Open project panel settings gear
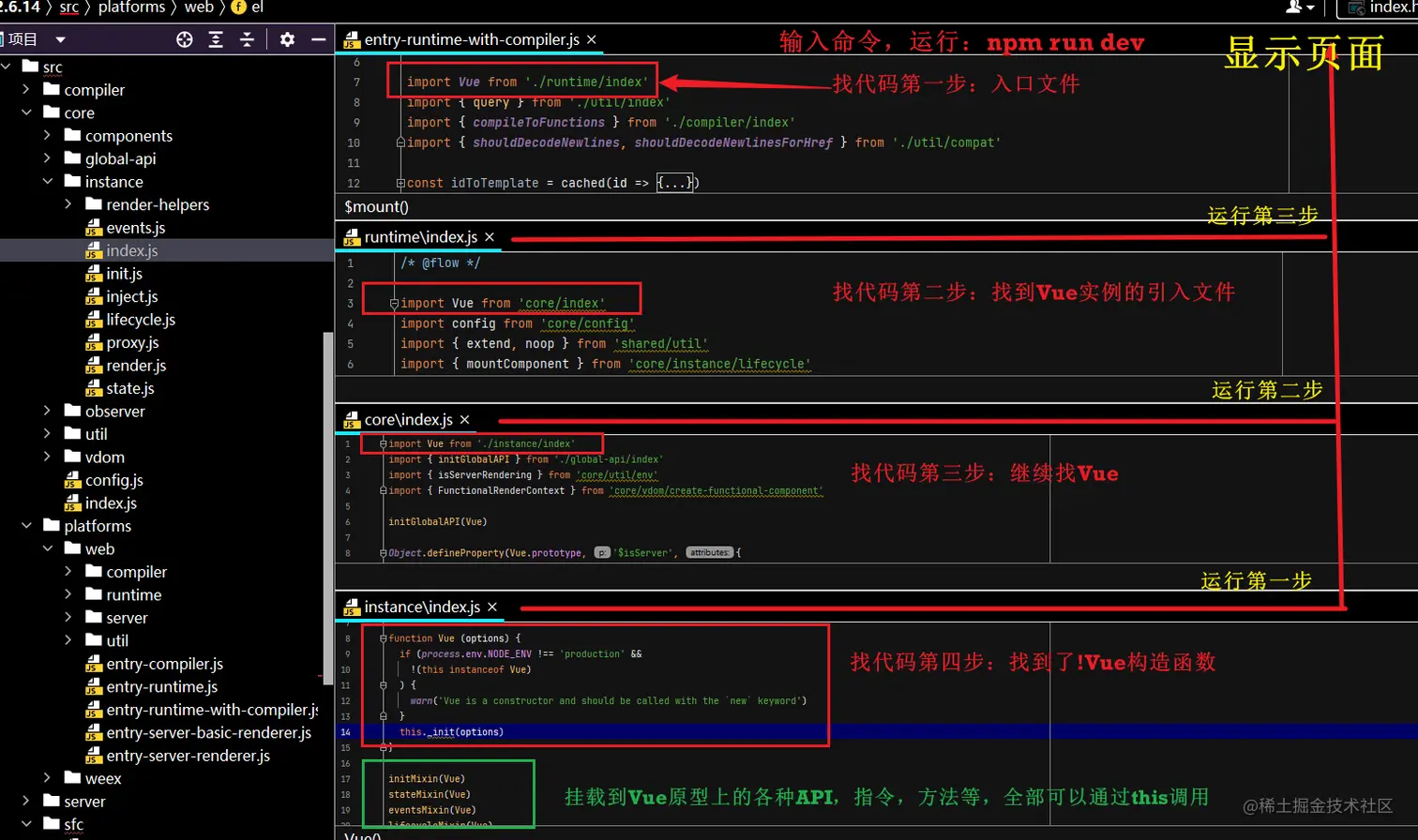Screen dimensions: 1418x840 coord(287,39)
